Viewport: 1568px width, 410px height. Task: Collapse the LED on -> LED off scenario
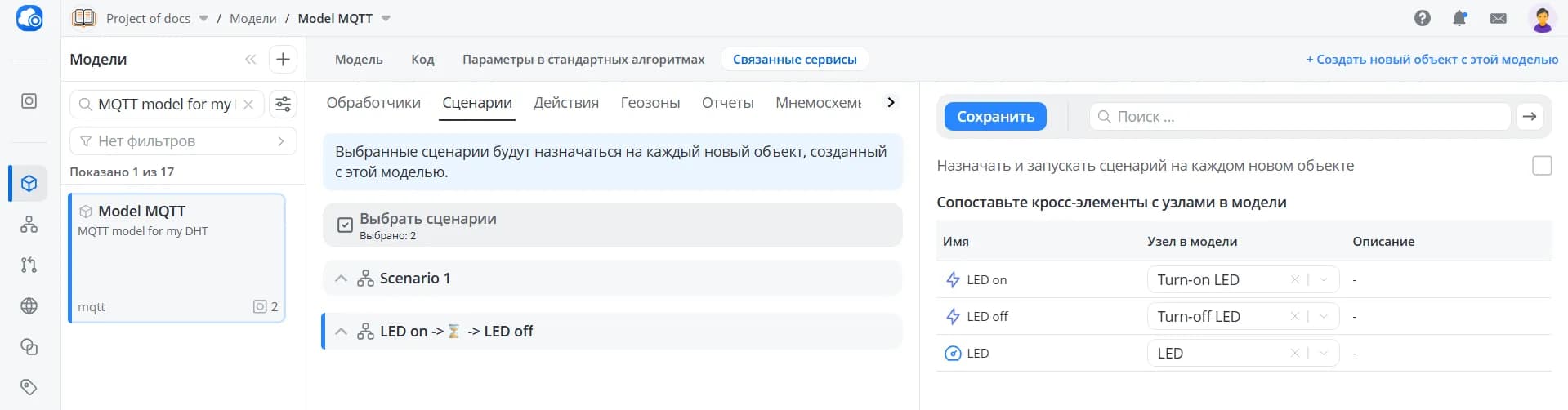click(x=342, y=332)
